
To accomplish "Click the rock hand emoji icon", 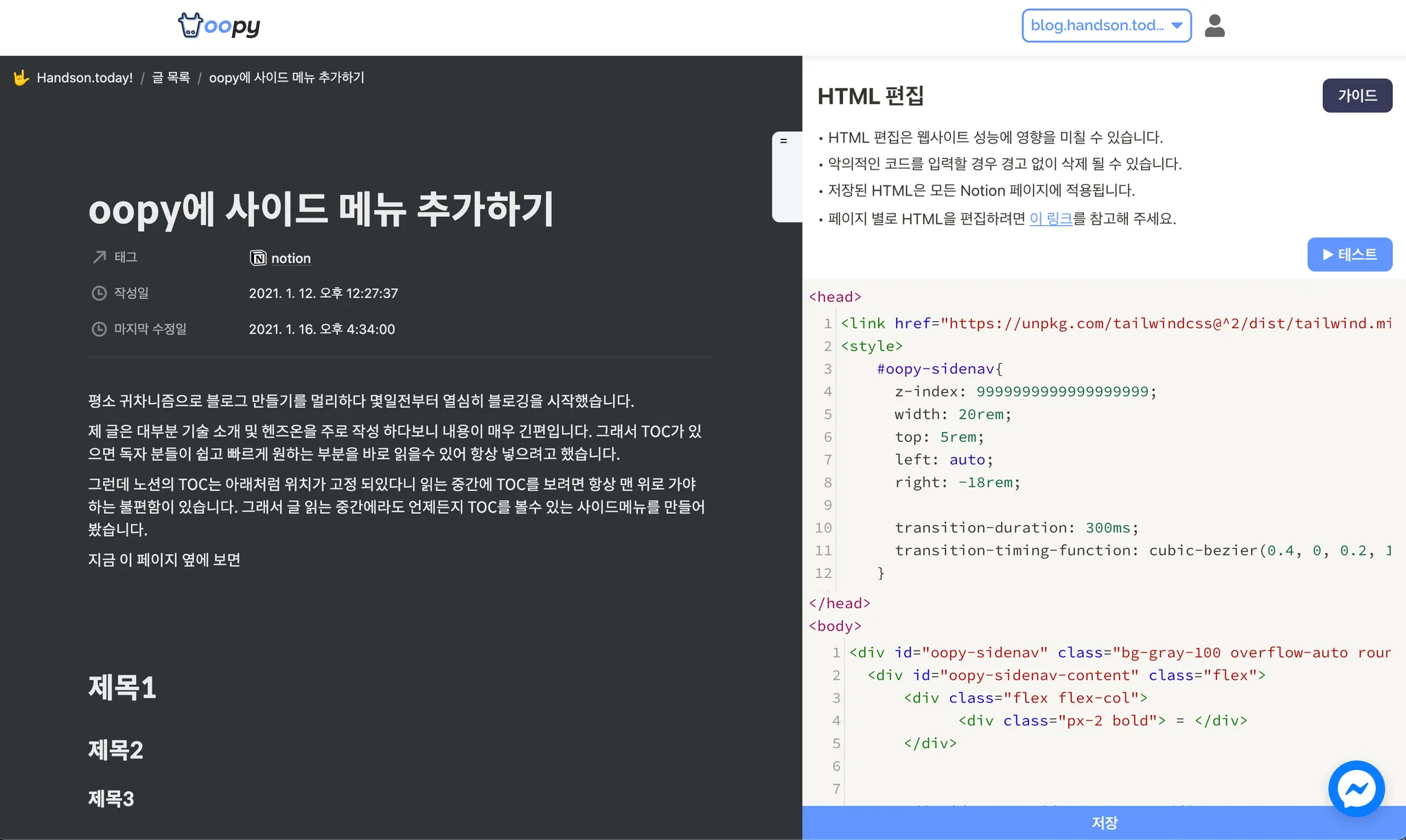I will pos(21,78).
